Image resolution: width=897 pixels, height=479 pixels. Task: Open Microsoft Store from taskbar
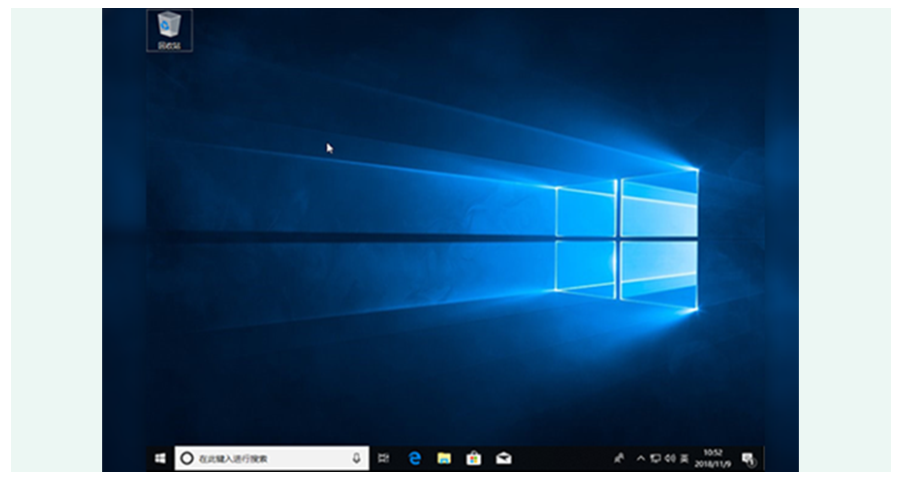pyautogui.click(x=474, y=458)
